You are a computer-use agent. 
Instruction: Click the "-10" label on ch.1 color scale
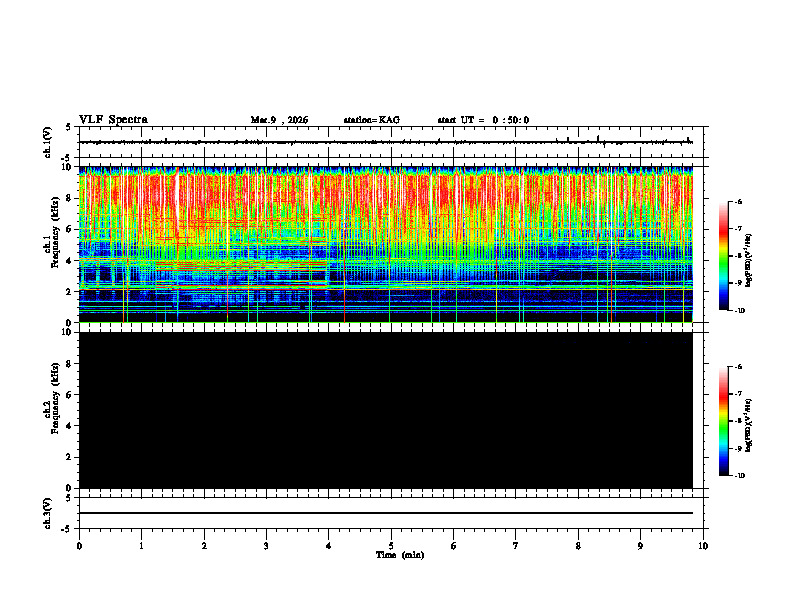click(739, 311)
